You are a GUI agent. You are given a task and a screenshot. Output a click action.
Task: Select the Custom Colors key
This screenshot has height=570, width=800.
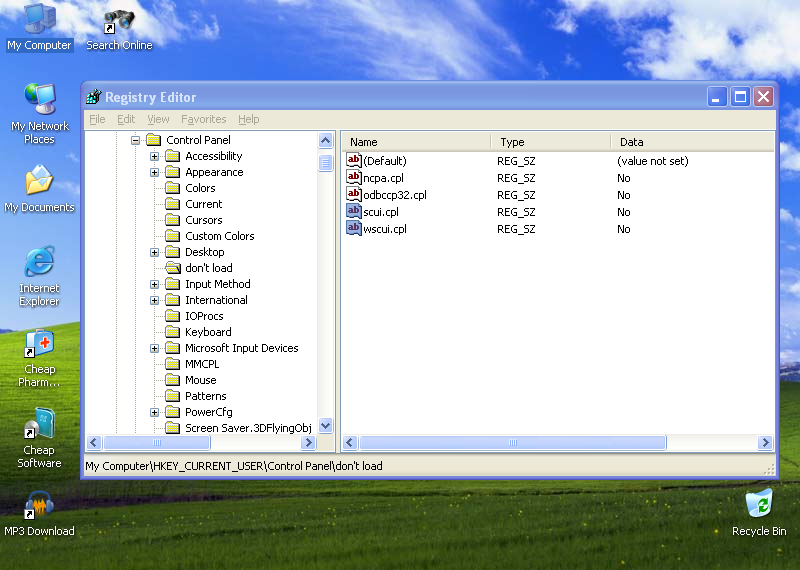pyautogui.click(x=219, y=236)
